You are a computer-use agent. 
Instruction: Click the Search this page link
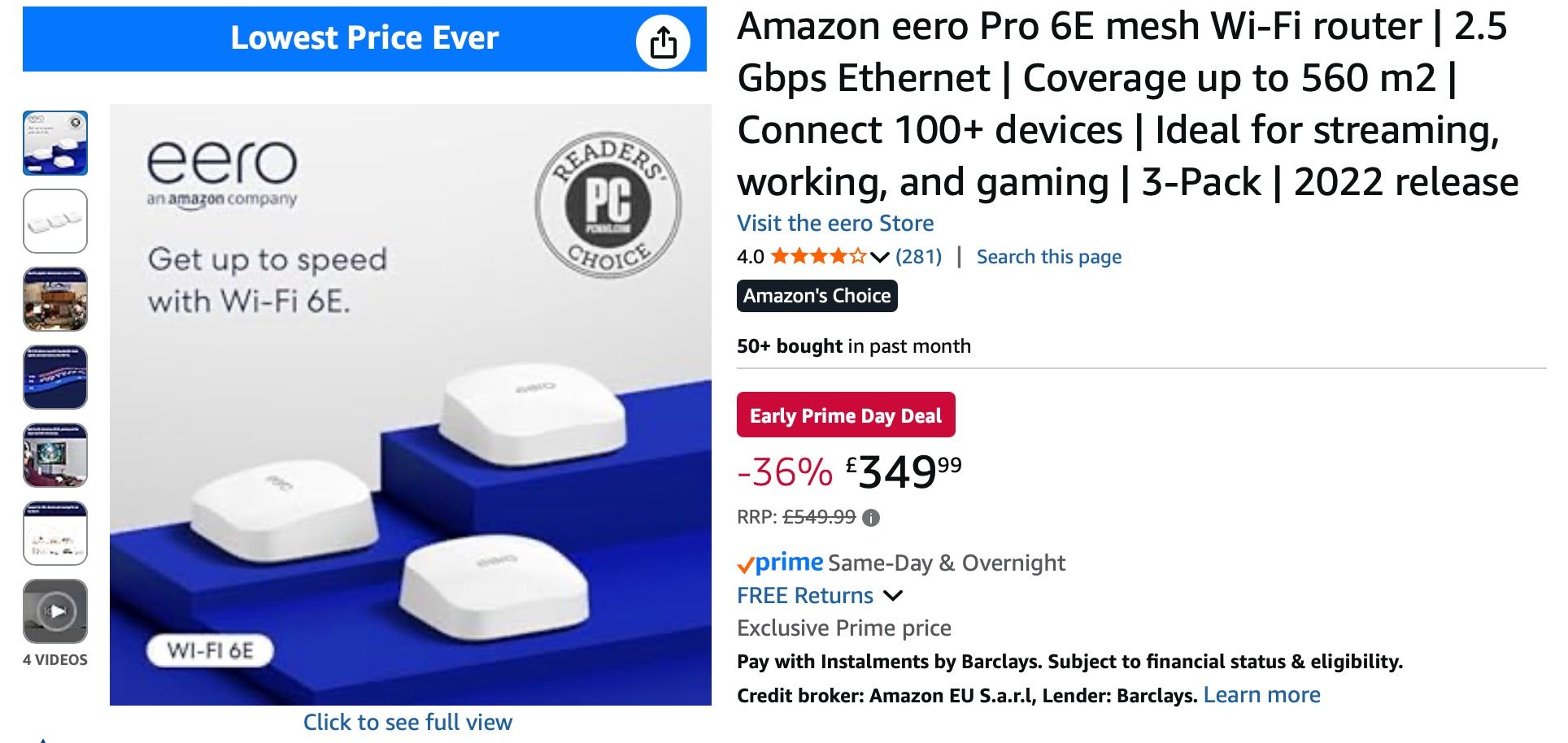(x=1048, y=257)
